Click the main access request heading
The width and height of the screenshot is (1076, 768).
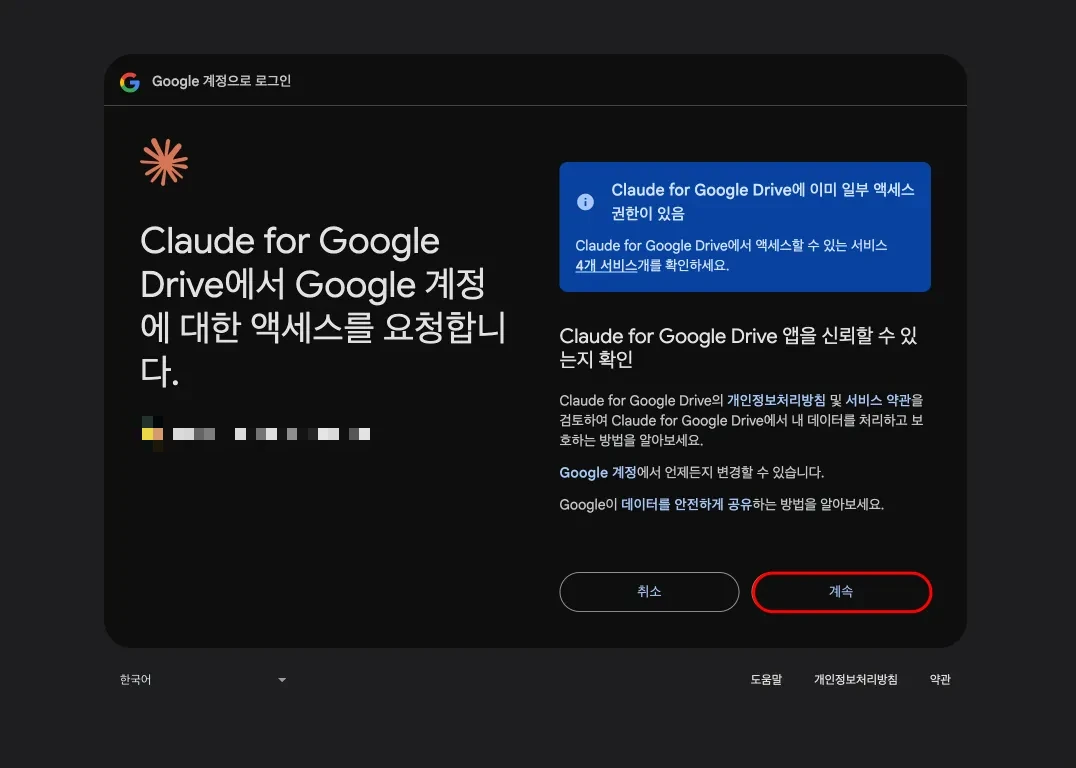pyautogui.click(x=323, y=305)
